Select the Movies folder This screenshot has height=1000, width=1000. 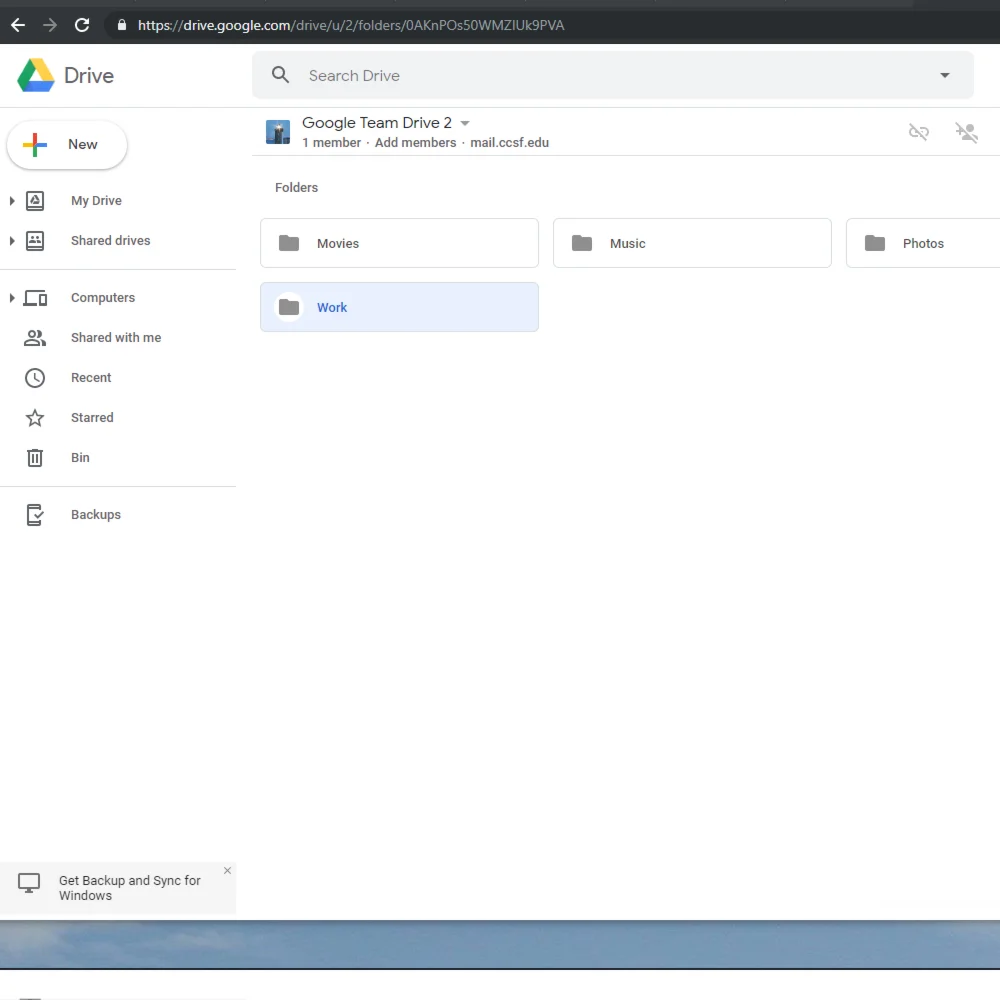(399, 243)
